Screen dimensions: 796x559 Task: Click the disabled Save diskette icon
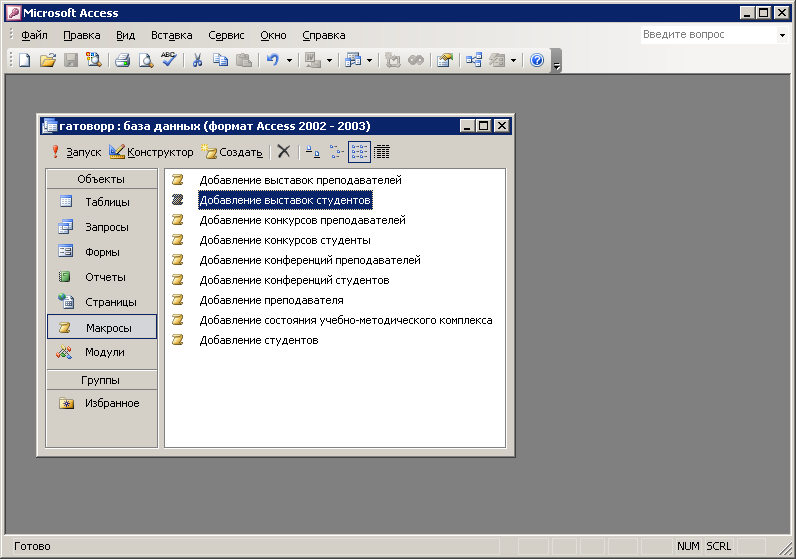(x=71, y=60)
